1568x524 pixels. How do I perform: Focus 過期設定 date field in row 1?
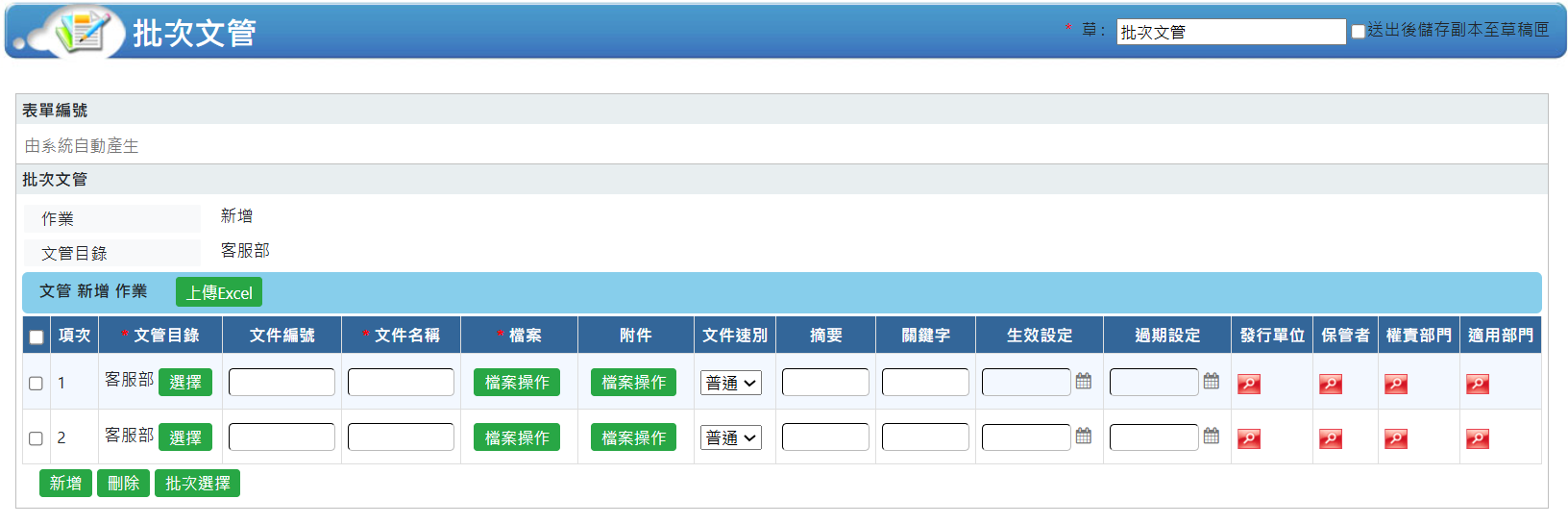(x=1154, y=383)
